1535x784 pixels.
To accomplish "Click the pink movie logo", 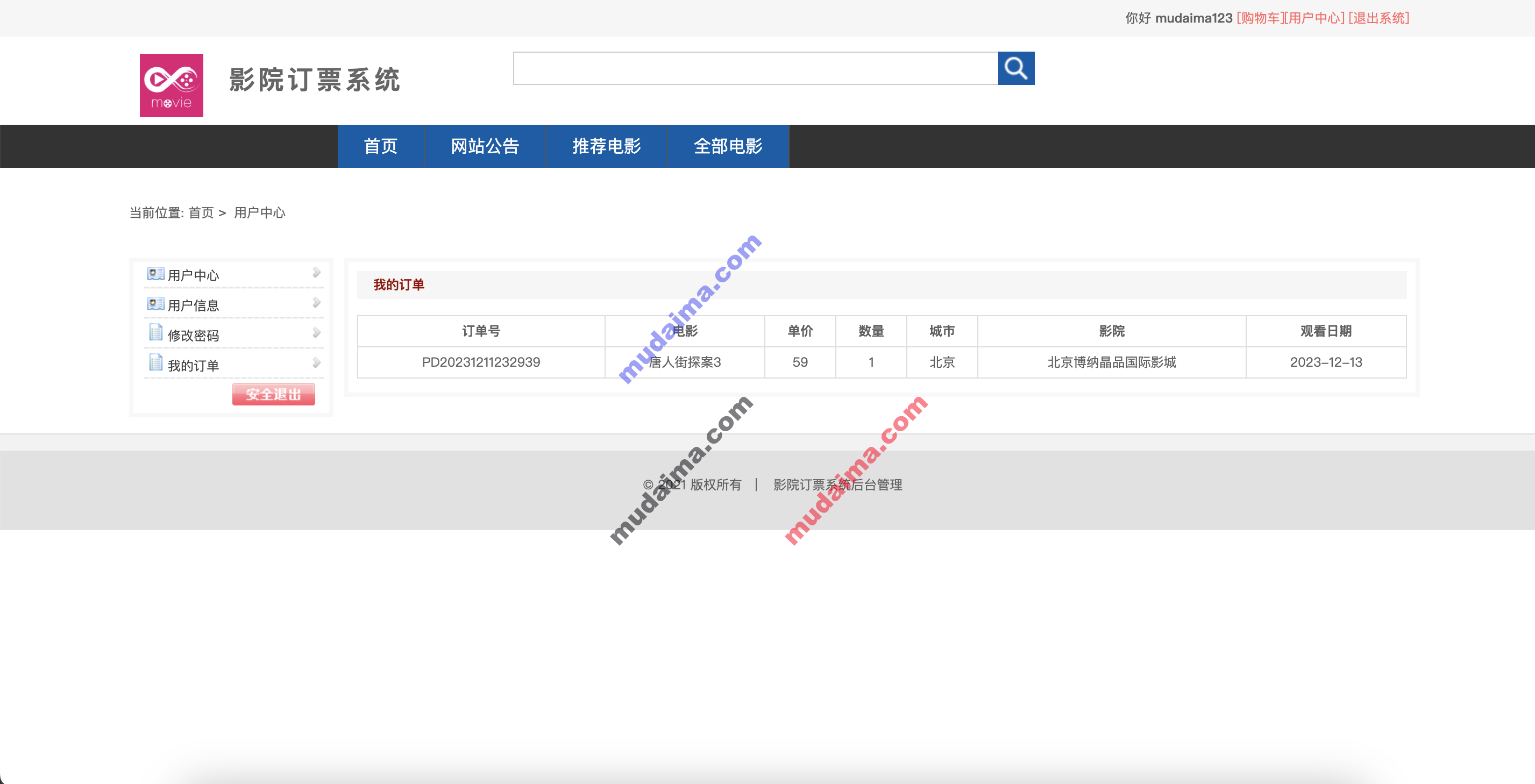I will (172, 85).
